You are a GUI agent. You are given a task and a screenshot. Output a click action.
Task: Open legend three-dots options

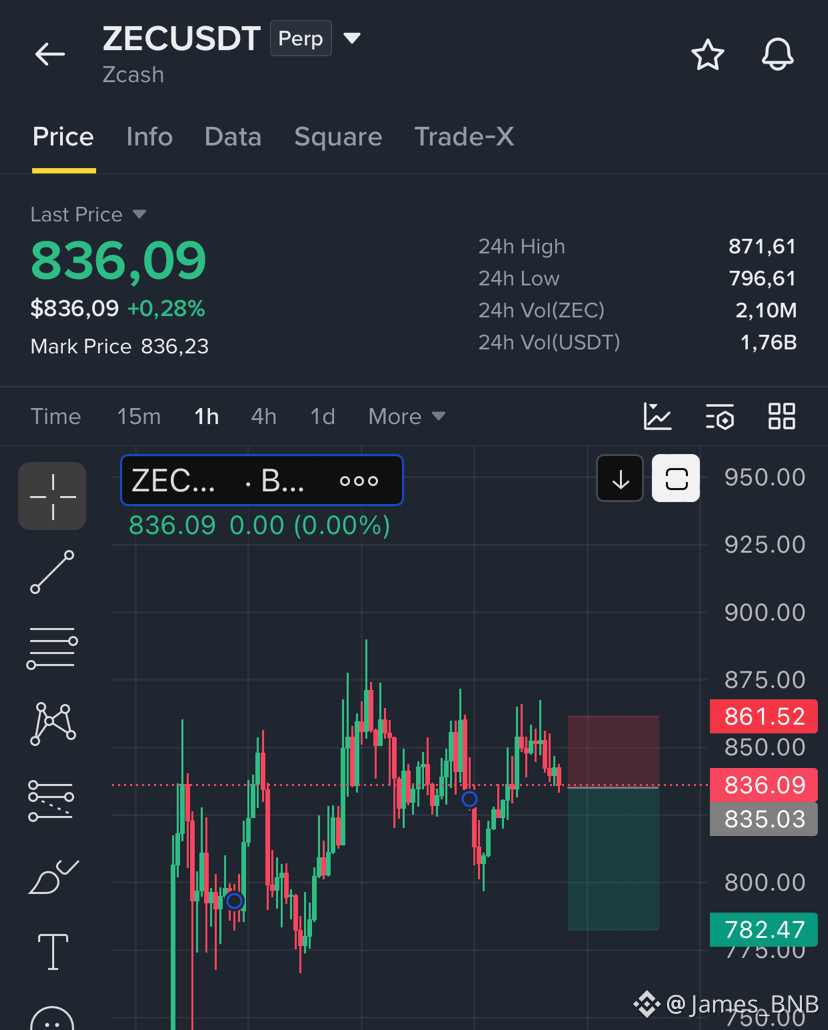coord(359,481)
